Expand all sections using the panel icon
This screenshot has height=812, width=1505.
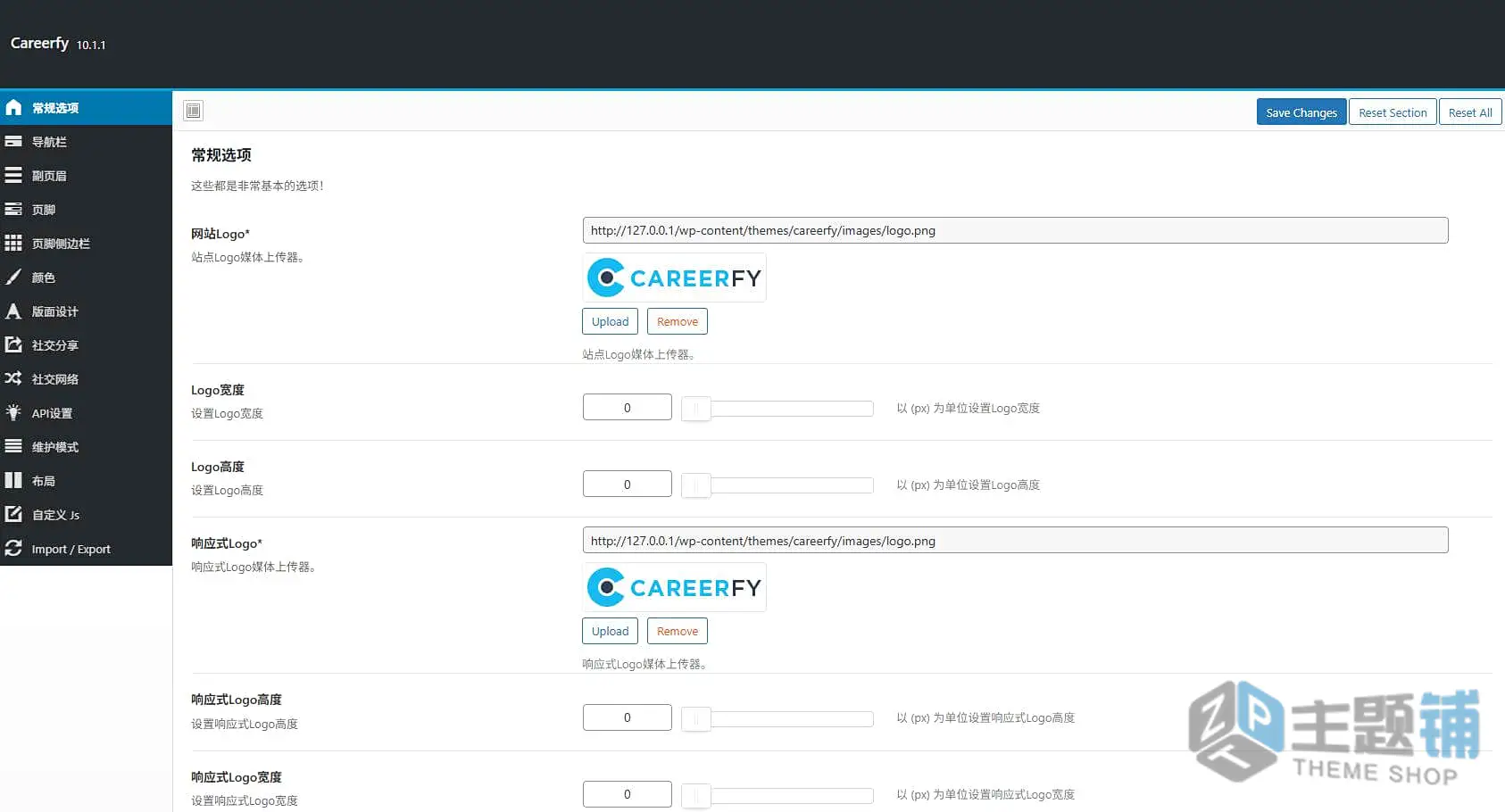pos(194,111)
